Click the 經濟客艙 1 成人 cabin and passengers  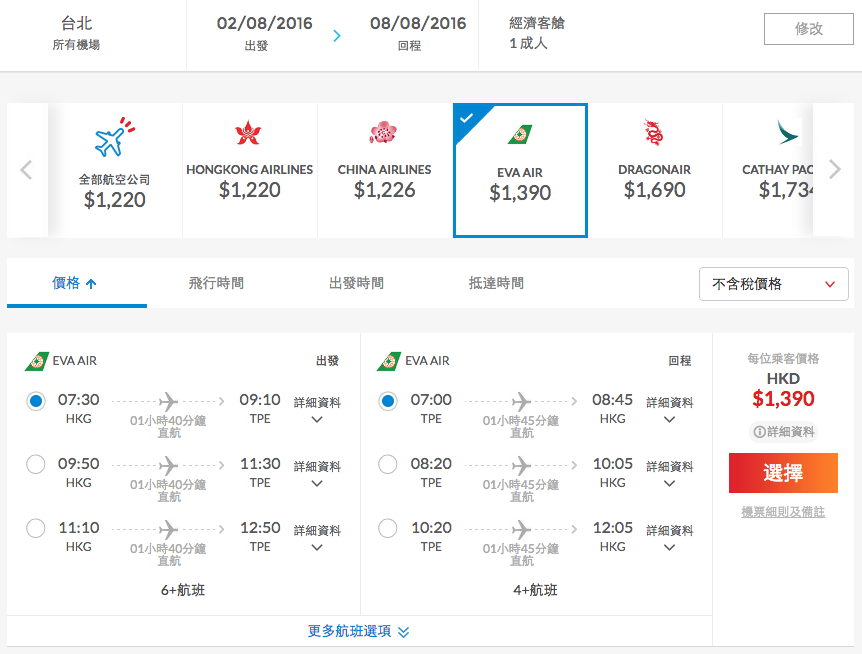[537, 33]
